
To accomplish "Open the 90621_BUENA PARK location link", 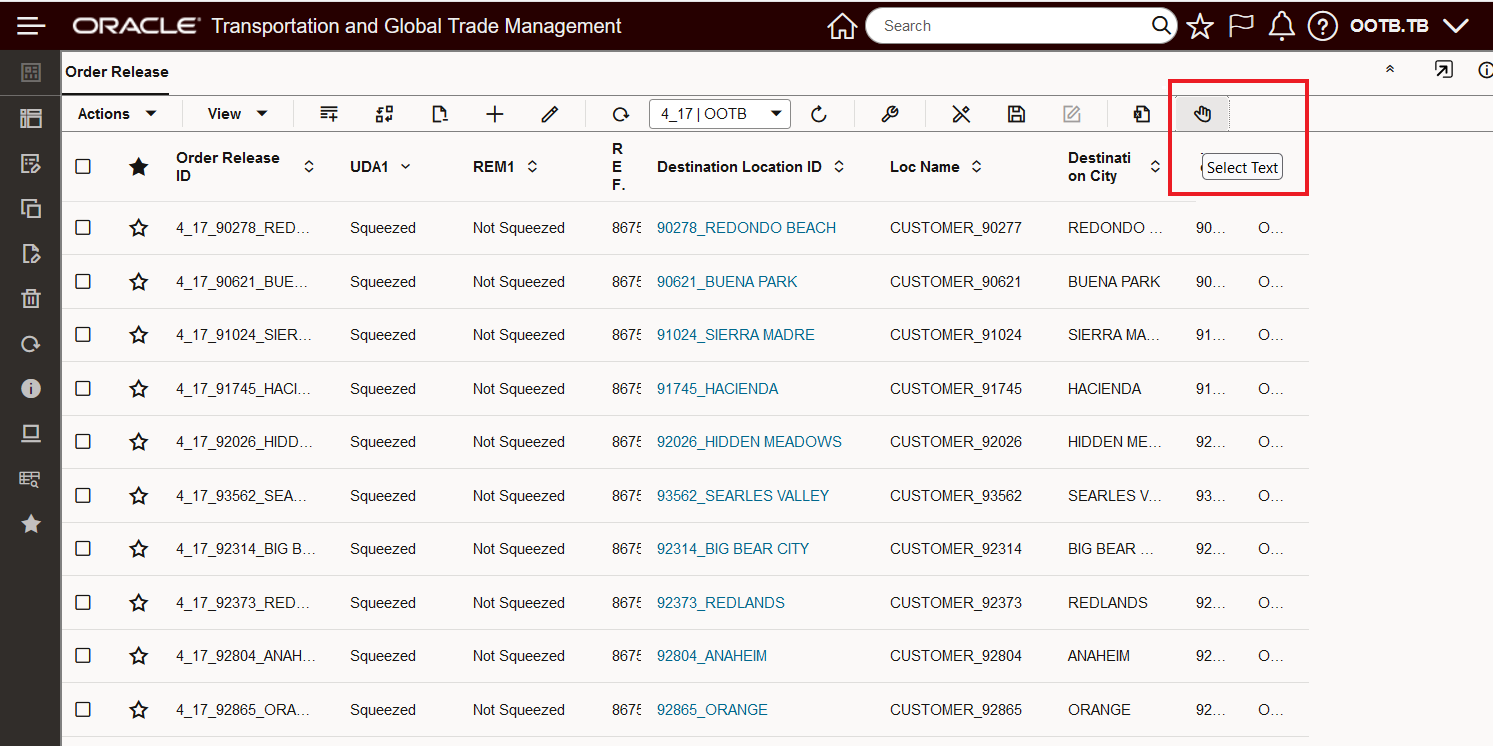I will pyautogui.click(x=727, y=282).
